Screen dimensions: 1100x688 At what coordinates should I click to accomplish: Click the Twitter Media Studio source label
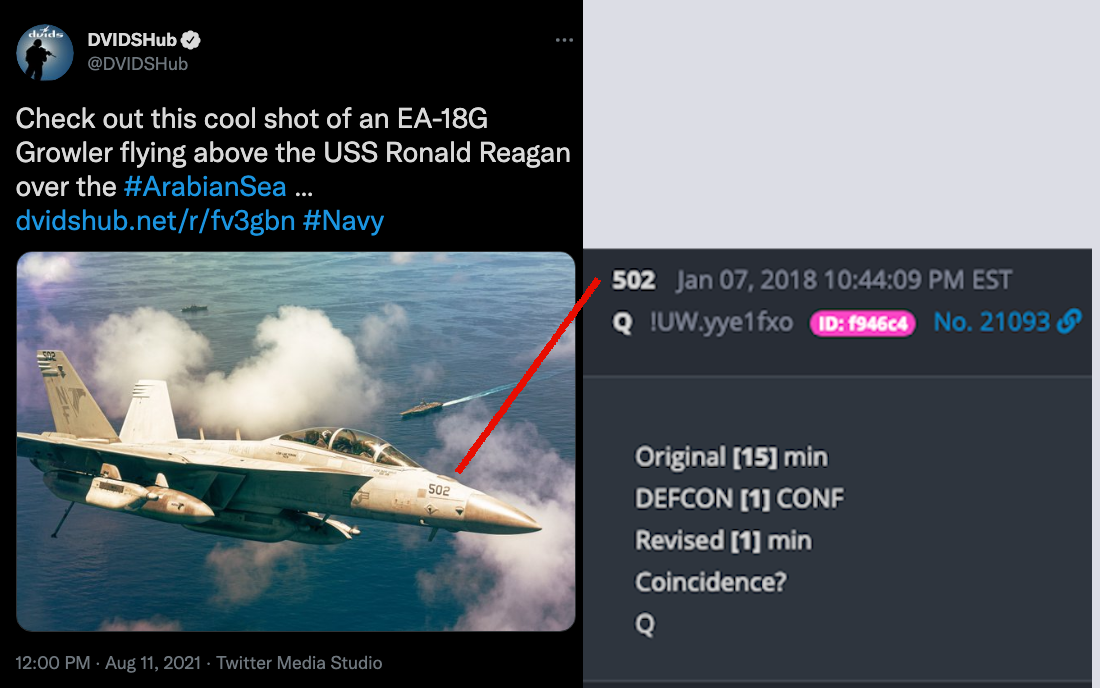click(299, 663)
